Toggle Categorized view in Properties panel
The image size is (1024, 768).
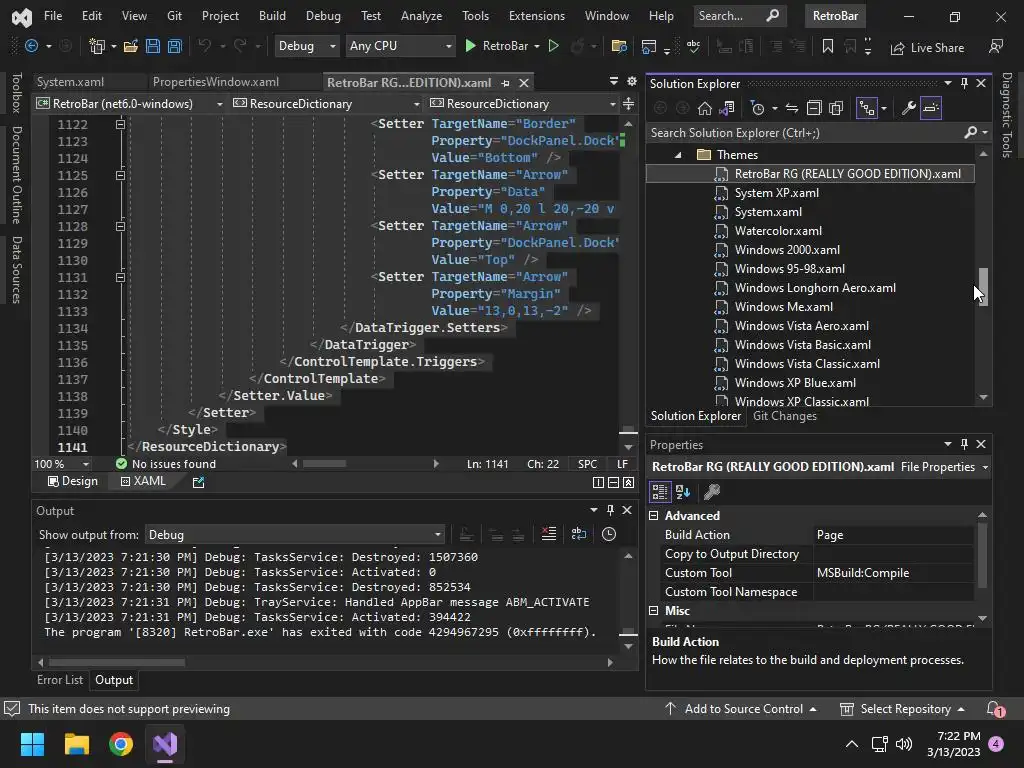point(660,492)
